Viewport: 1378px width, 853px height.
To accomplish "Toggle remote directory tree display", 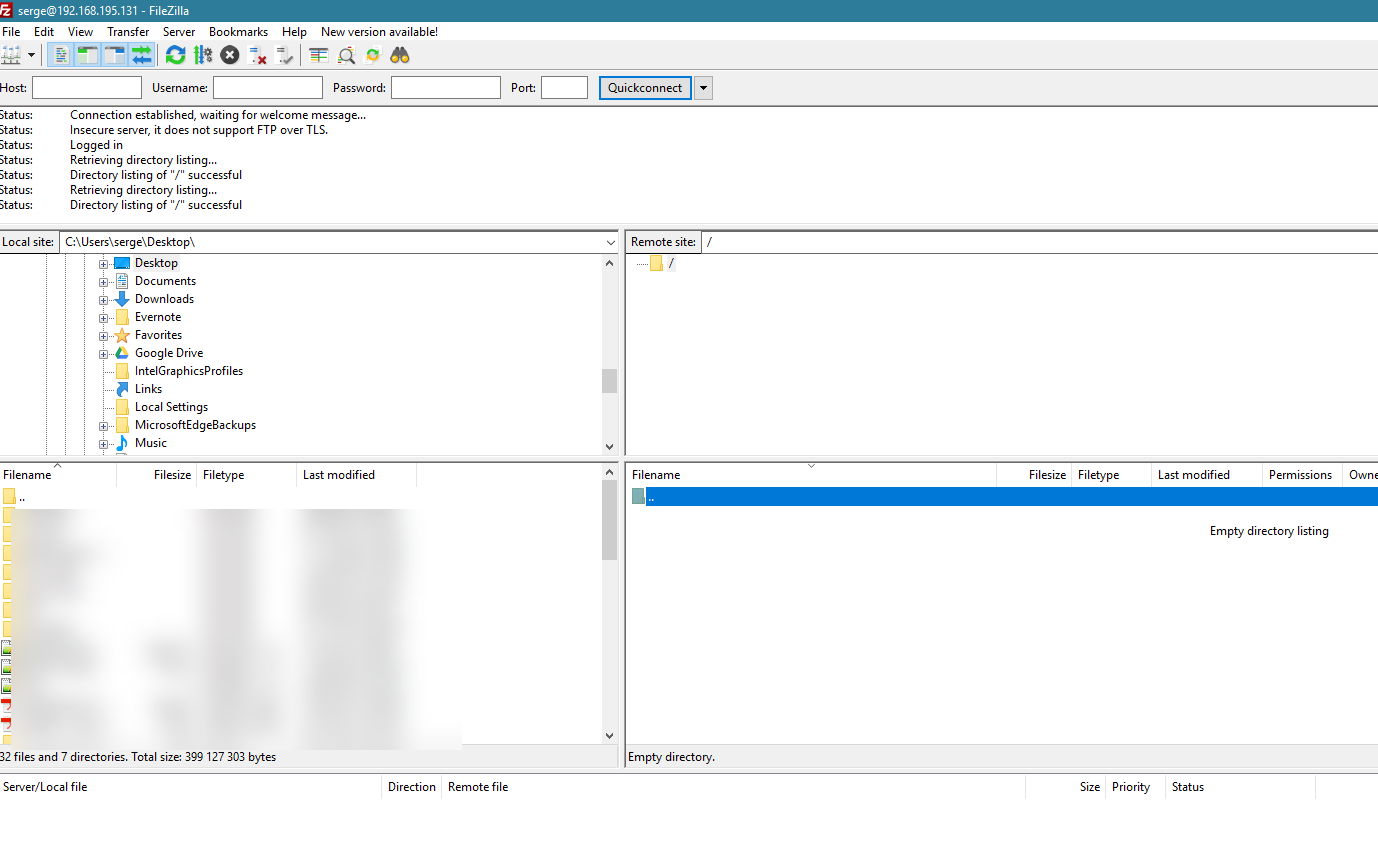I will pyautogui.click(x=114, y=55).
